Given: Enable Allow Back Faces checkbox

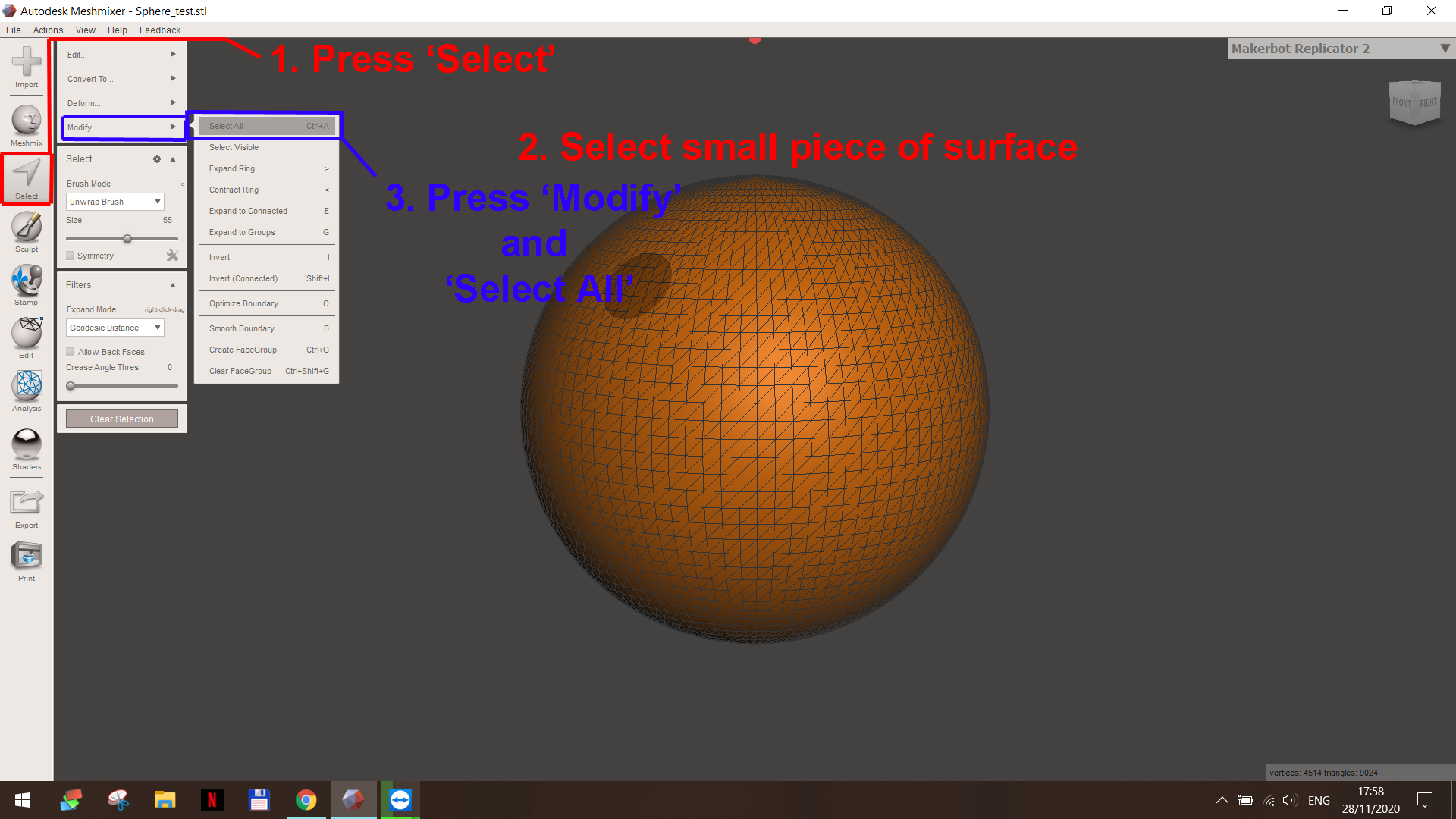Looking at the screenshot, I should coord(71,352).
